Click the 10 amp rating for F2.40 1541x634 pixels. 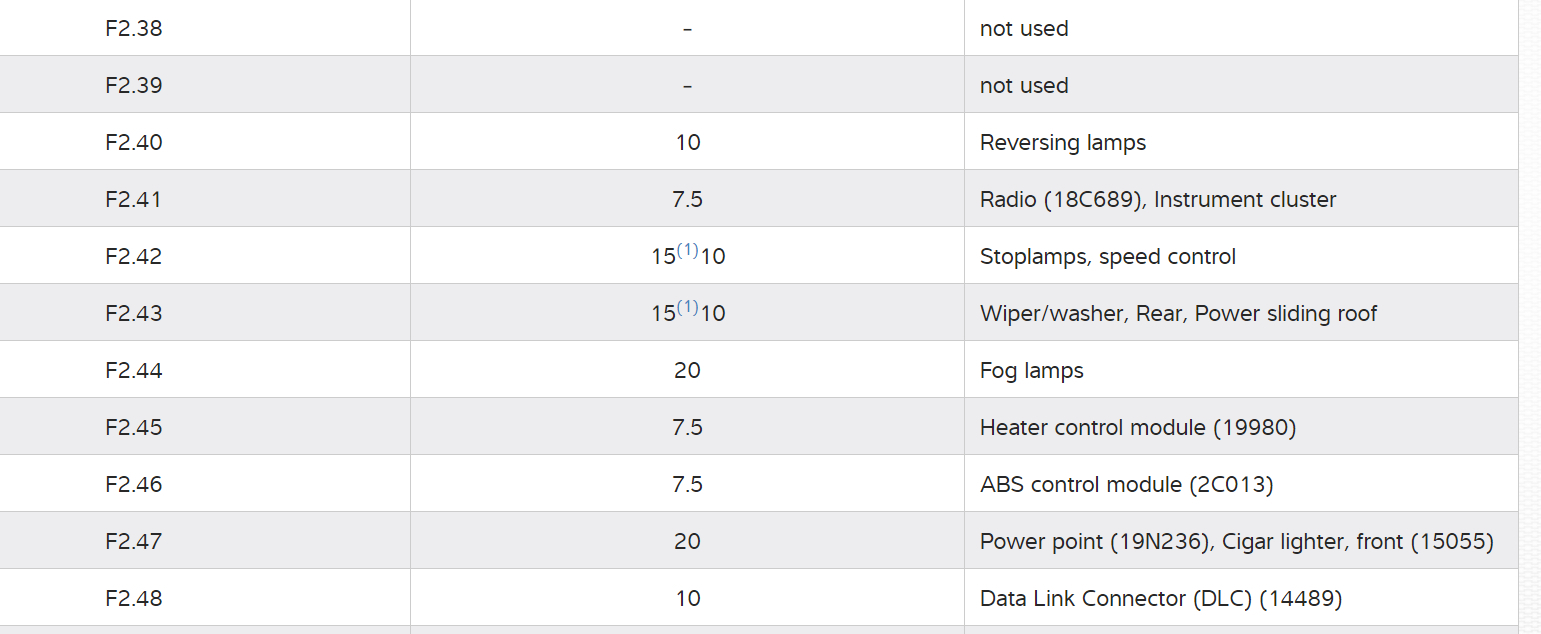pos(687,142)
